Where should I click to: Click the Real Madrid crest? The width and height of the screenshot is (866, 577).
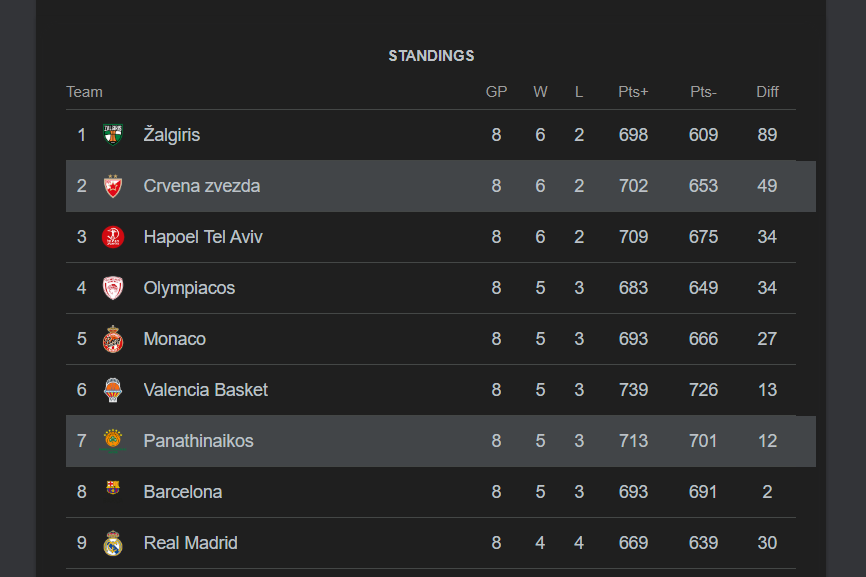tap(113, 543)
